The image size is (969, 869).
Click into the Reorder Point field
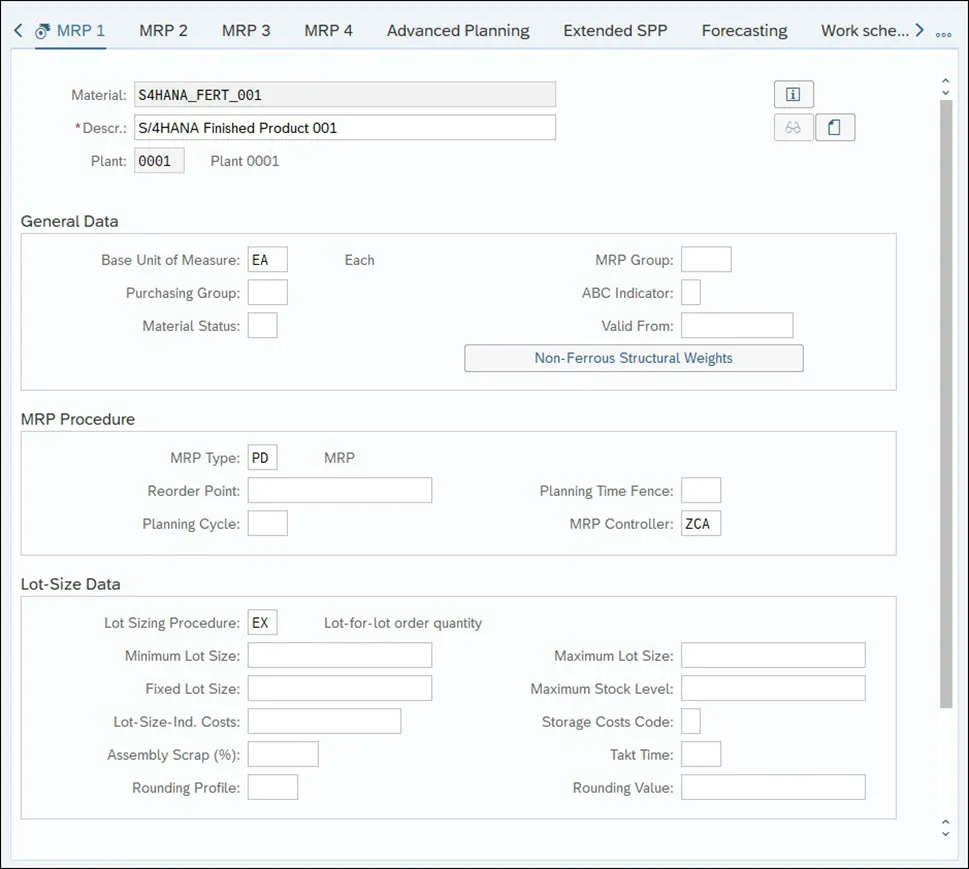(340, 490)
